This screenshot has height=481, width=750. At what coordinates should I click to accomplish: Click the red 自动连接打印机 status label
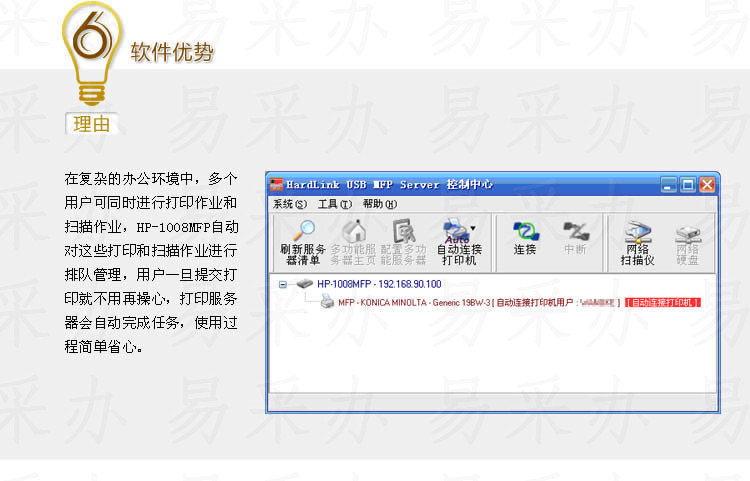(663, 302)
